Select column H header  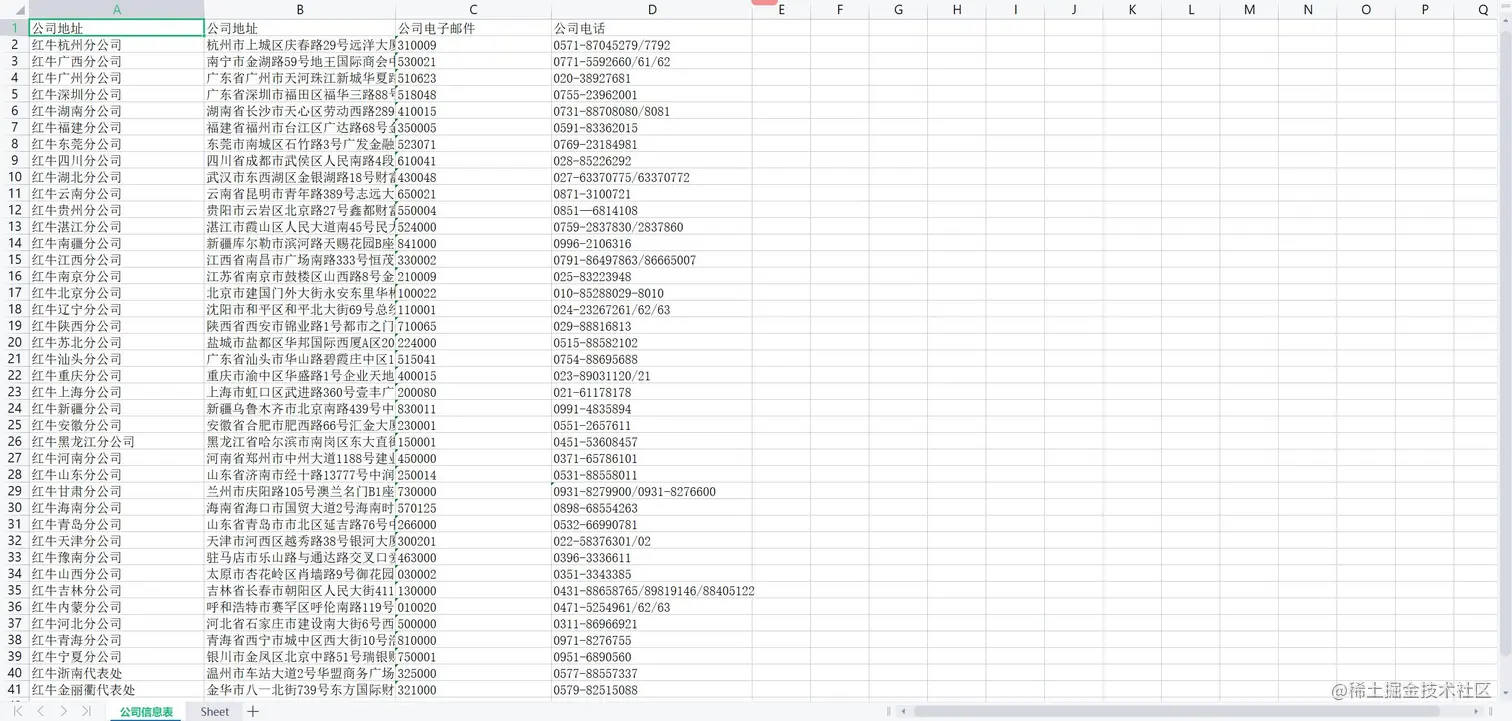click(x=957, y=9)
